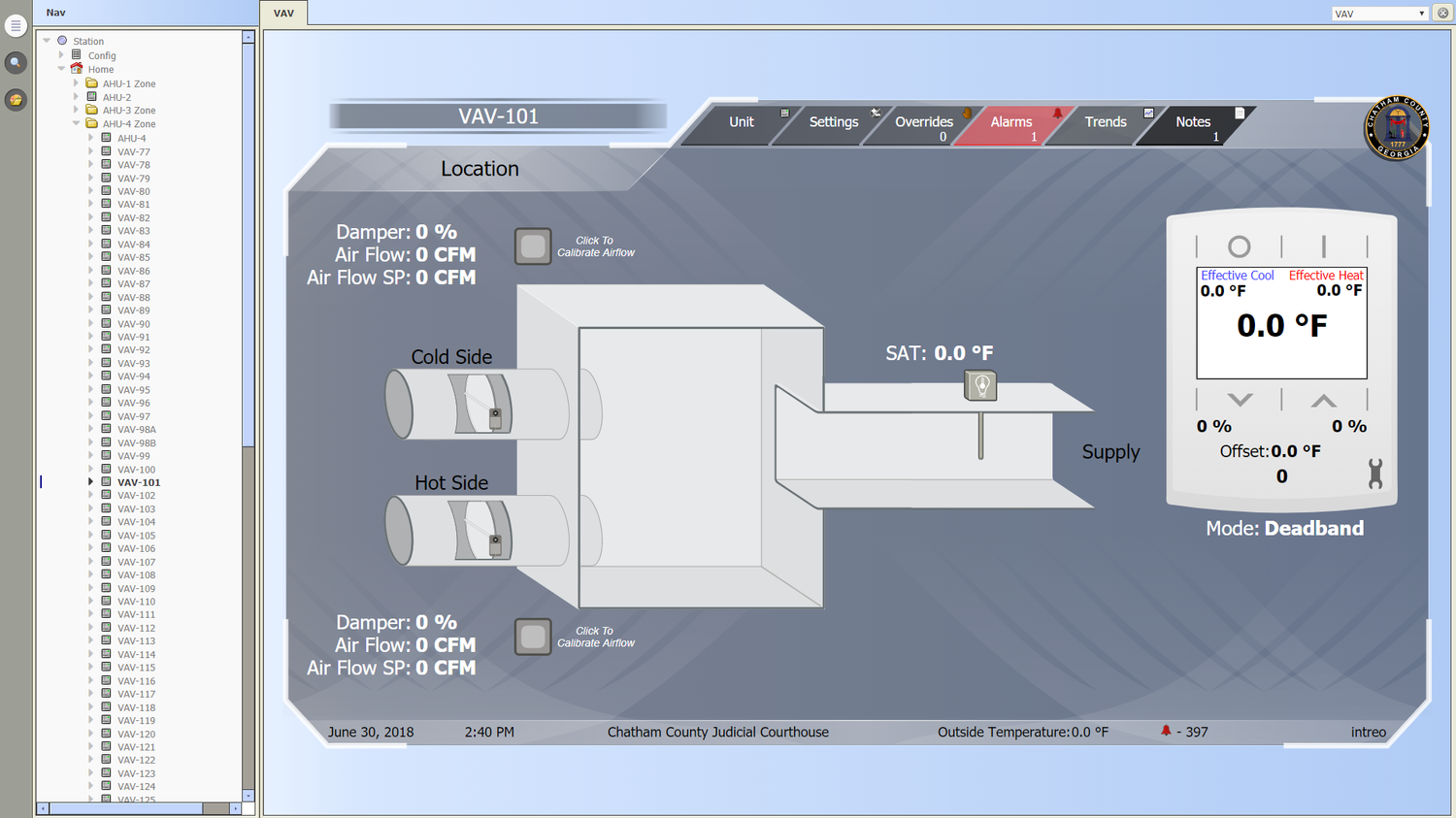Screen dimensions: 1456x818
Task: Click the thermostat circle occupancy icon
Action: (1239, 246)
